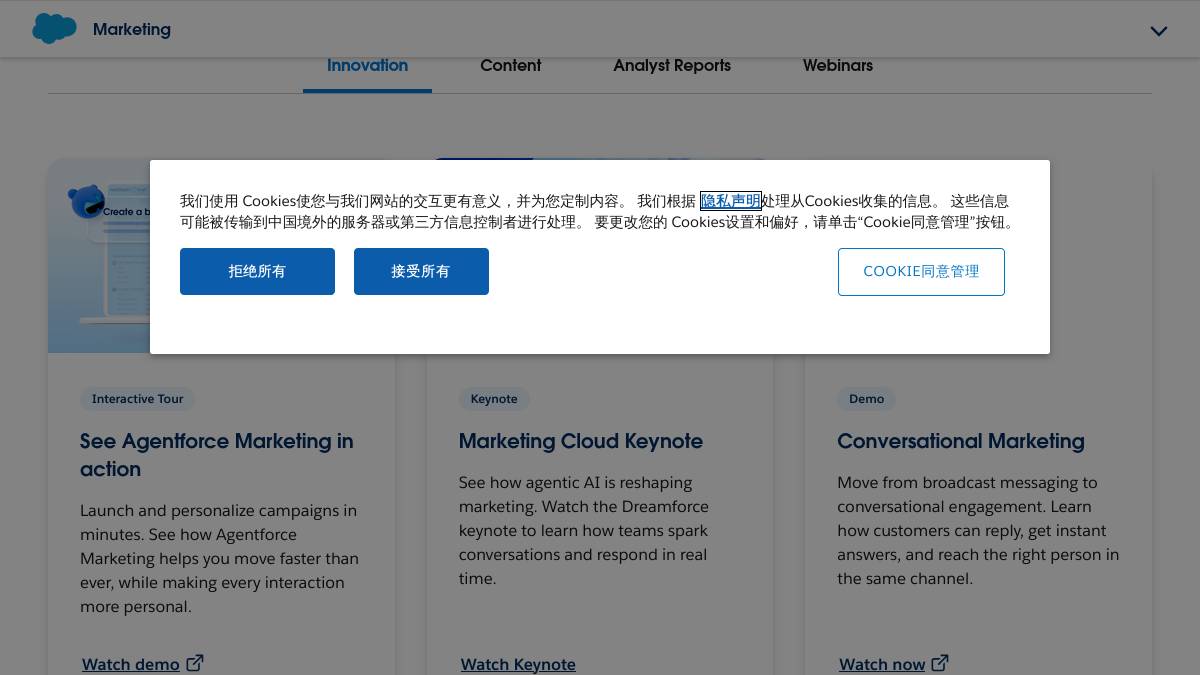Open the Marketing header label
Screen dimensions: 1200x675
pos(132,30)
